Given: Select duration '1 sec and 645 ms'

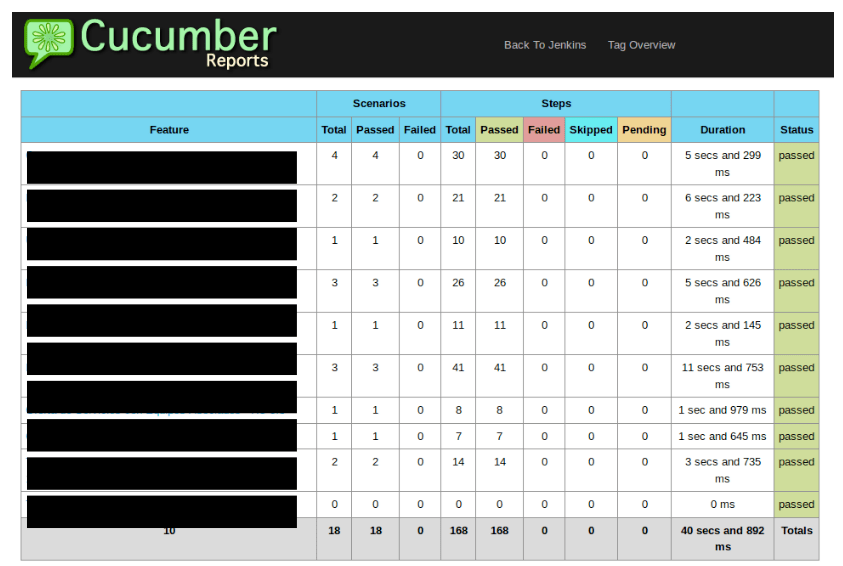Looking at the screenshot, I should coord(723,436).
